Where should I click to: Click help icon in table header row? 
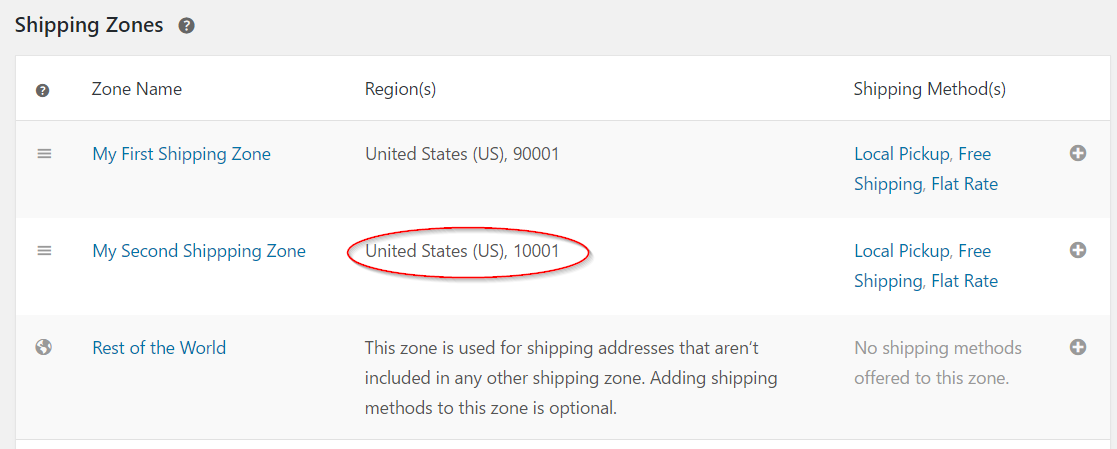[x=43, y=90]
